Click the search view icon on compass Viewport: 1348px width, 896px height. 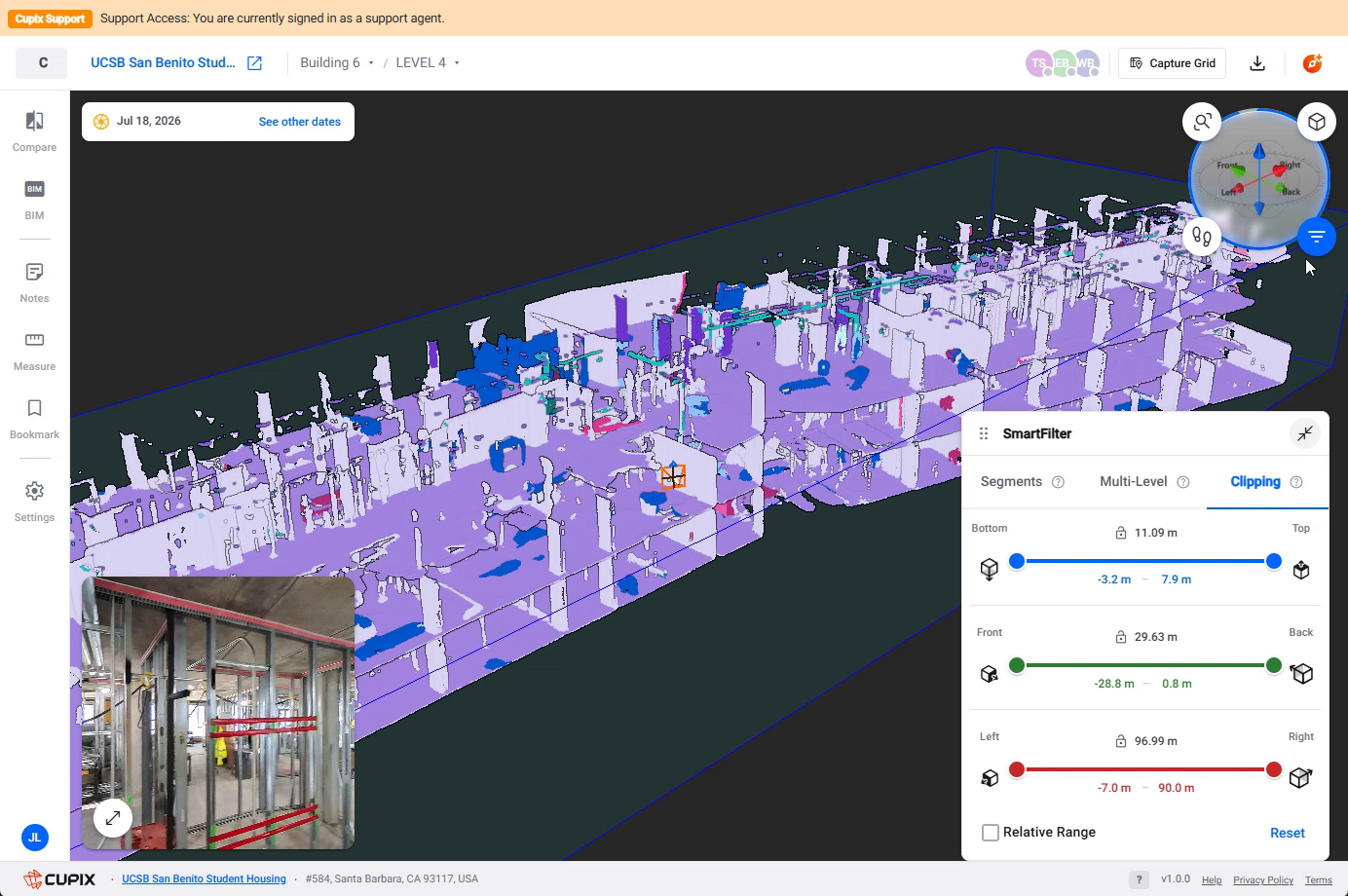(1202, 122)
